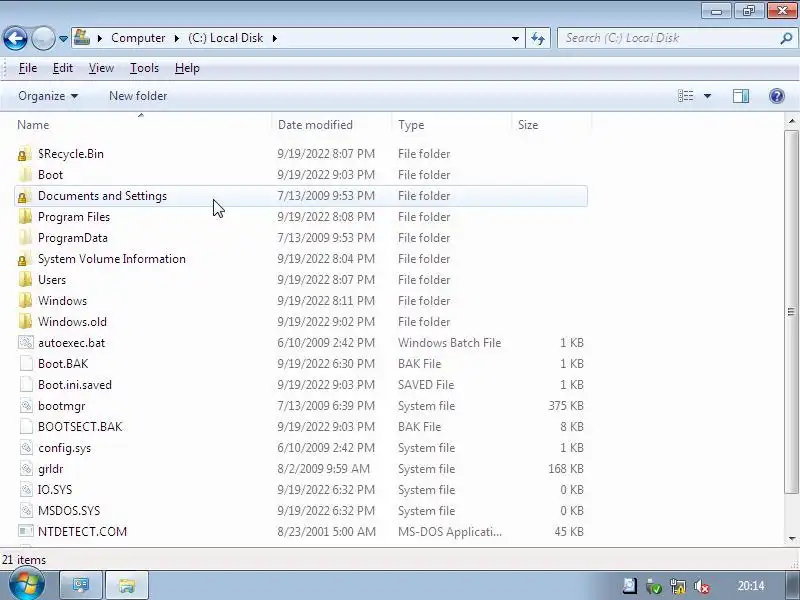The width and height of the screenshot is (800, 600).
Task: Click the taskbar clock showing 20:14
Action: pos(751,586)
